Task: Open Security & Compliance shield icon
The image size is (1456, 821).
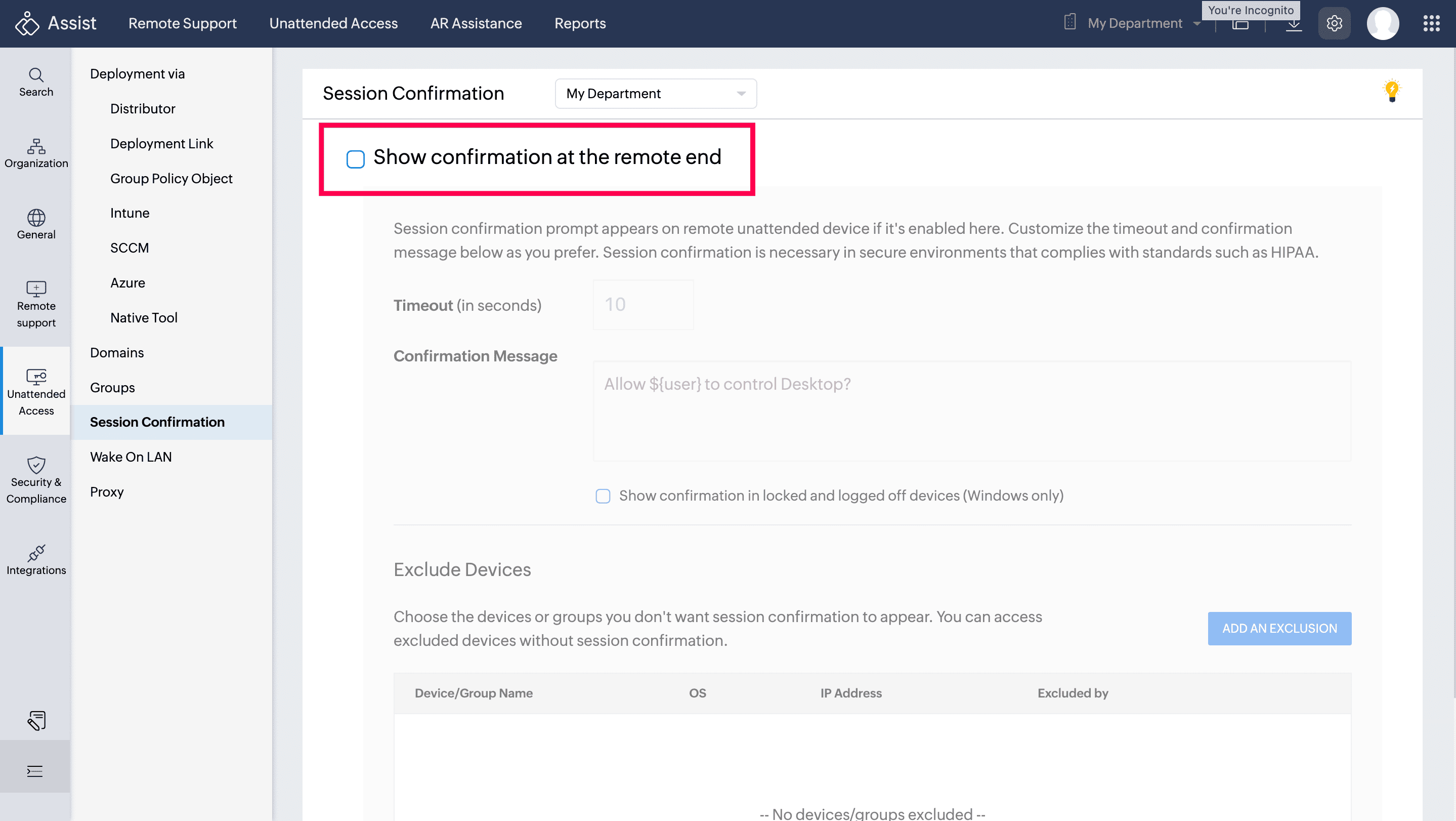Action: (36, 480)
